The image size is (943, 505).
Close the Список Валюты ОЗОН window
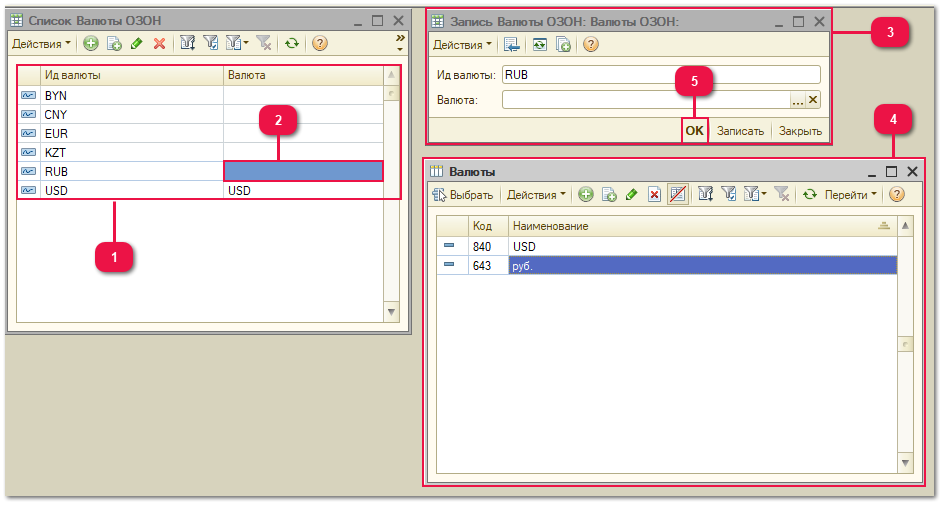point(398,20)
